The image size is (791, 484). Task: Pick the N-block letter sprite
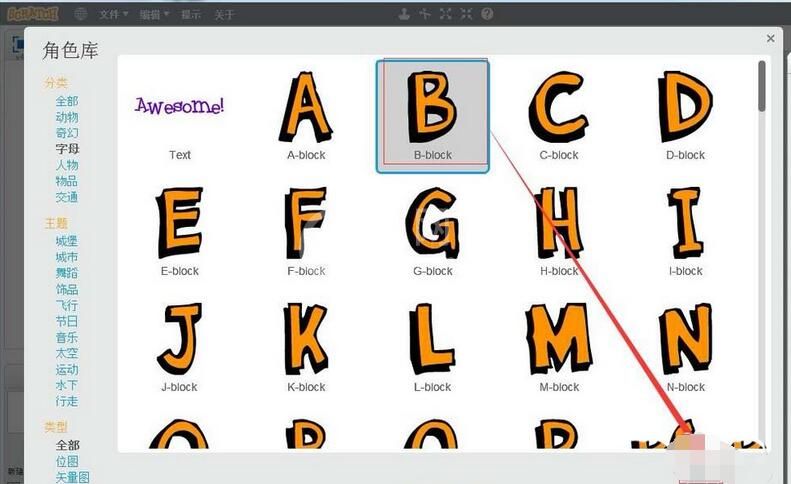click(x=685, y=348)
